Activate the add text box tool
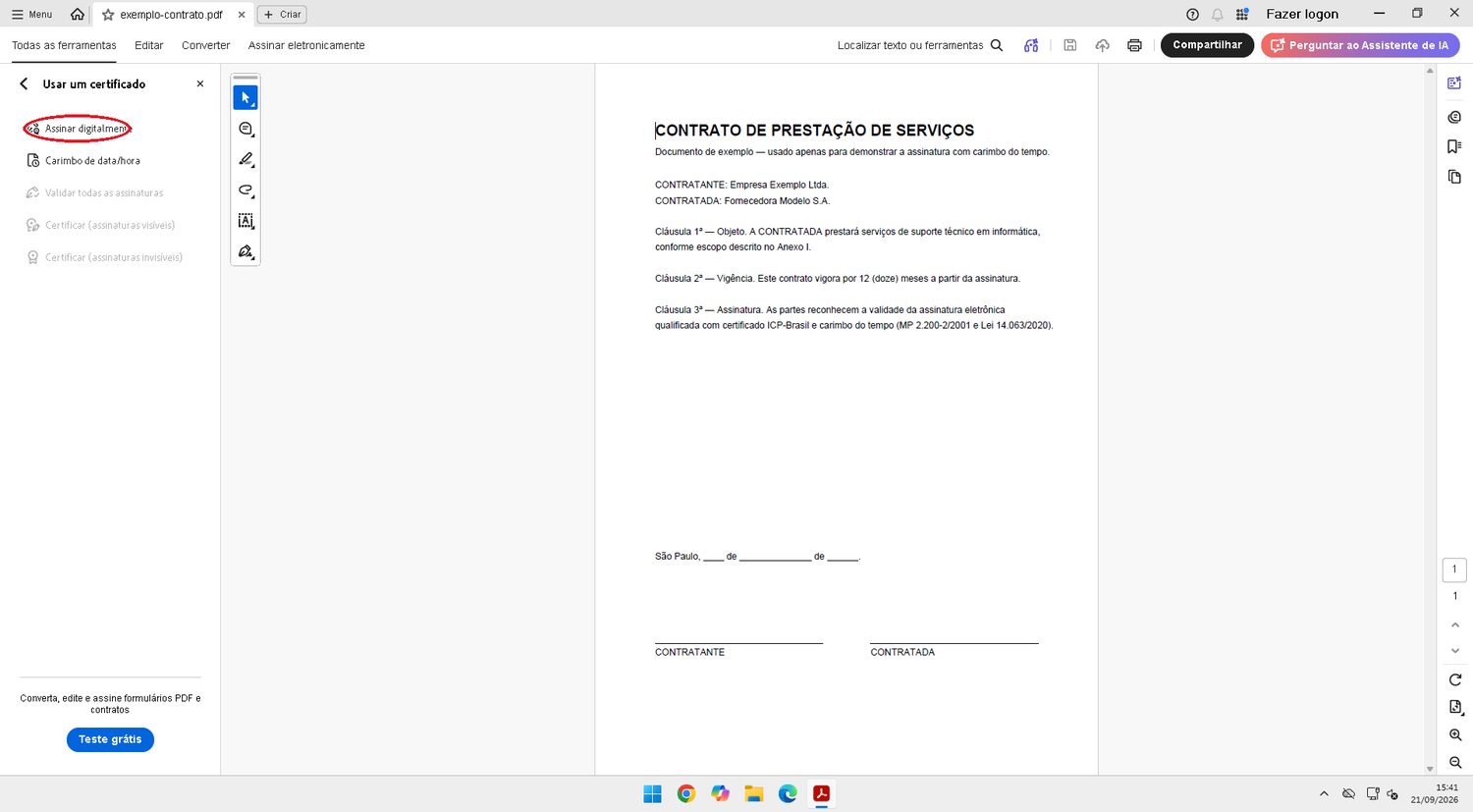Viewport: 1473px width, 812px height. [245, 221]
